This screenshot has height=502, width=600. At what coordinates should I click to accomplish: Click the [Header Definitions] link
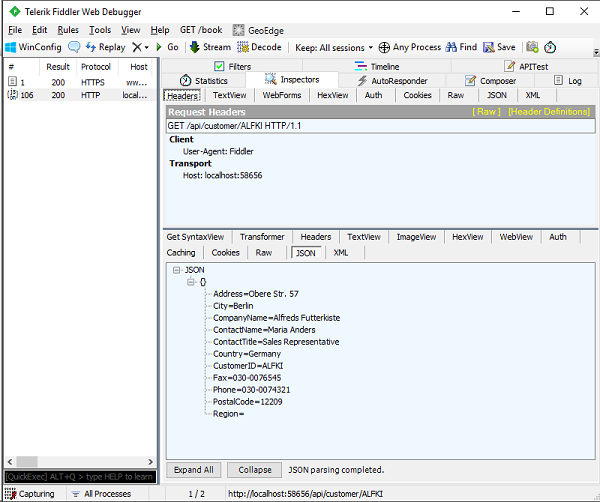(x=549, y=112)
